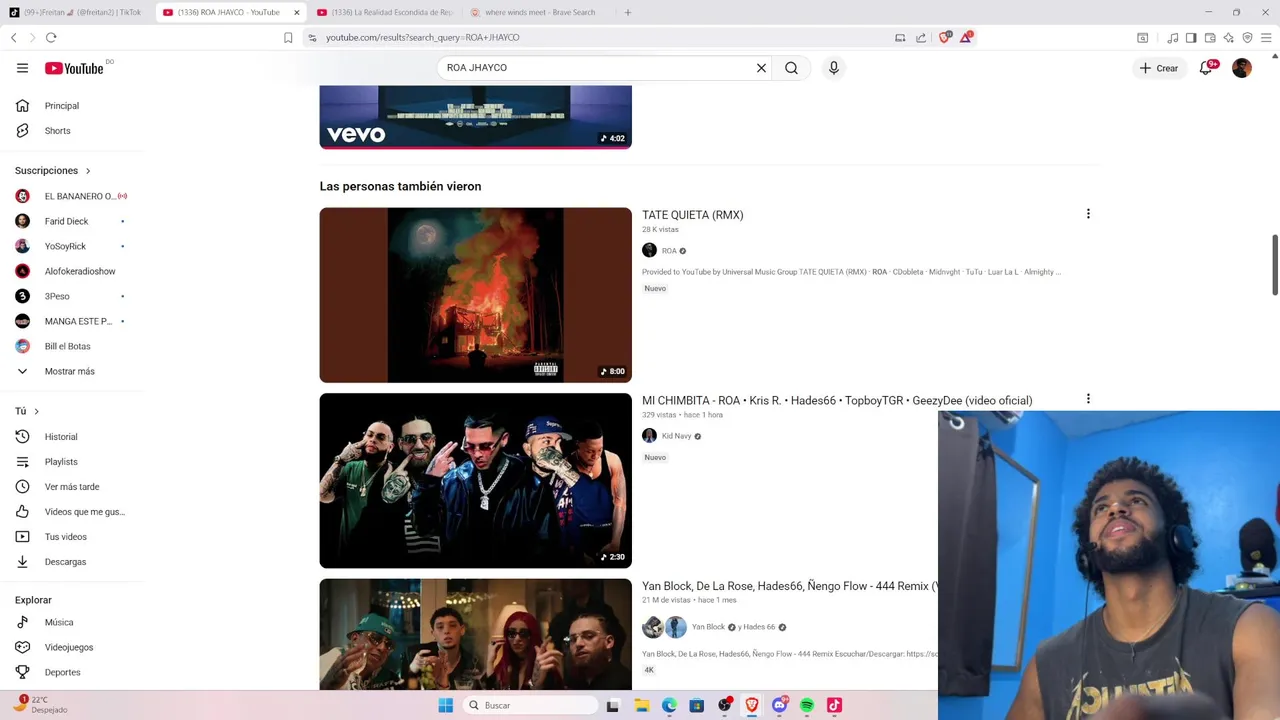Start voice search with the microphone
The width and height of the screenshot is (1280, 720).
(834, 68)
